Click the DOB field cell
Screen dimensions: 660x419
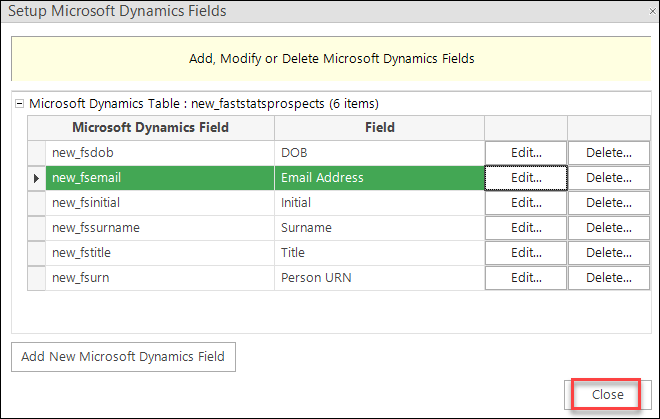(x=379, y=152)
